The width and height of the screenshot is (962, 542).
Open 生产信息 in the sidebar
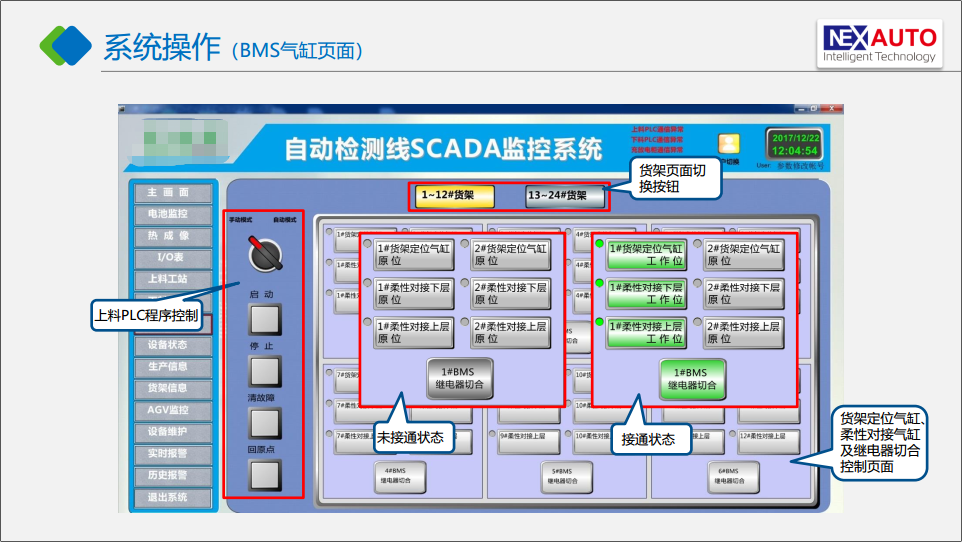point(173,366)
